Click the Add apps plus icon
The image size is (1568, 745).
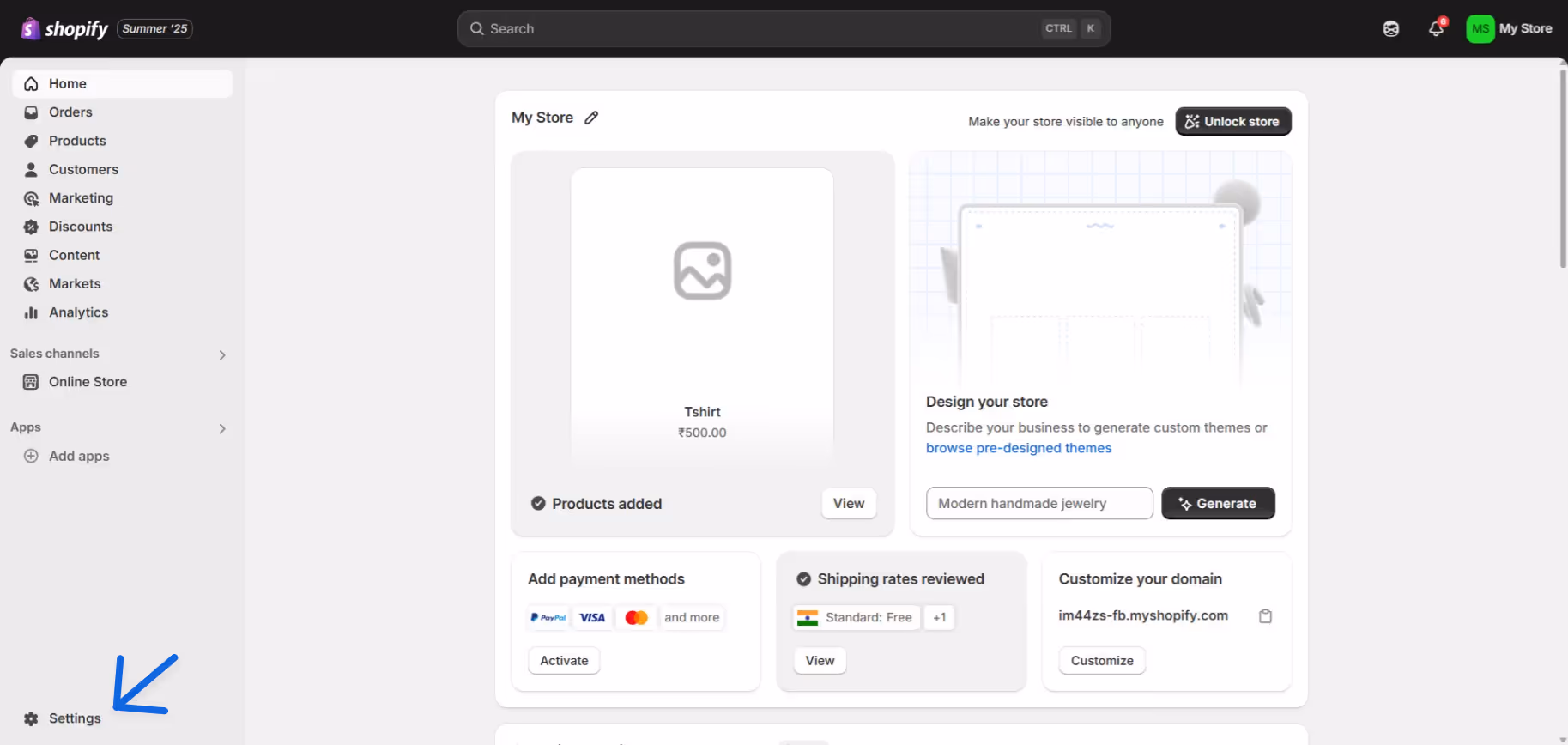(x=31, y=457)
